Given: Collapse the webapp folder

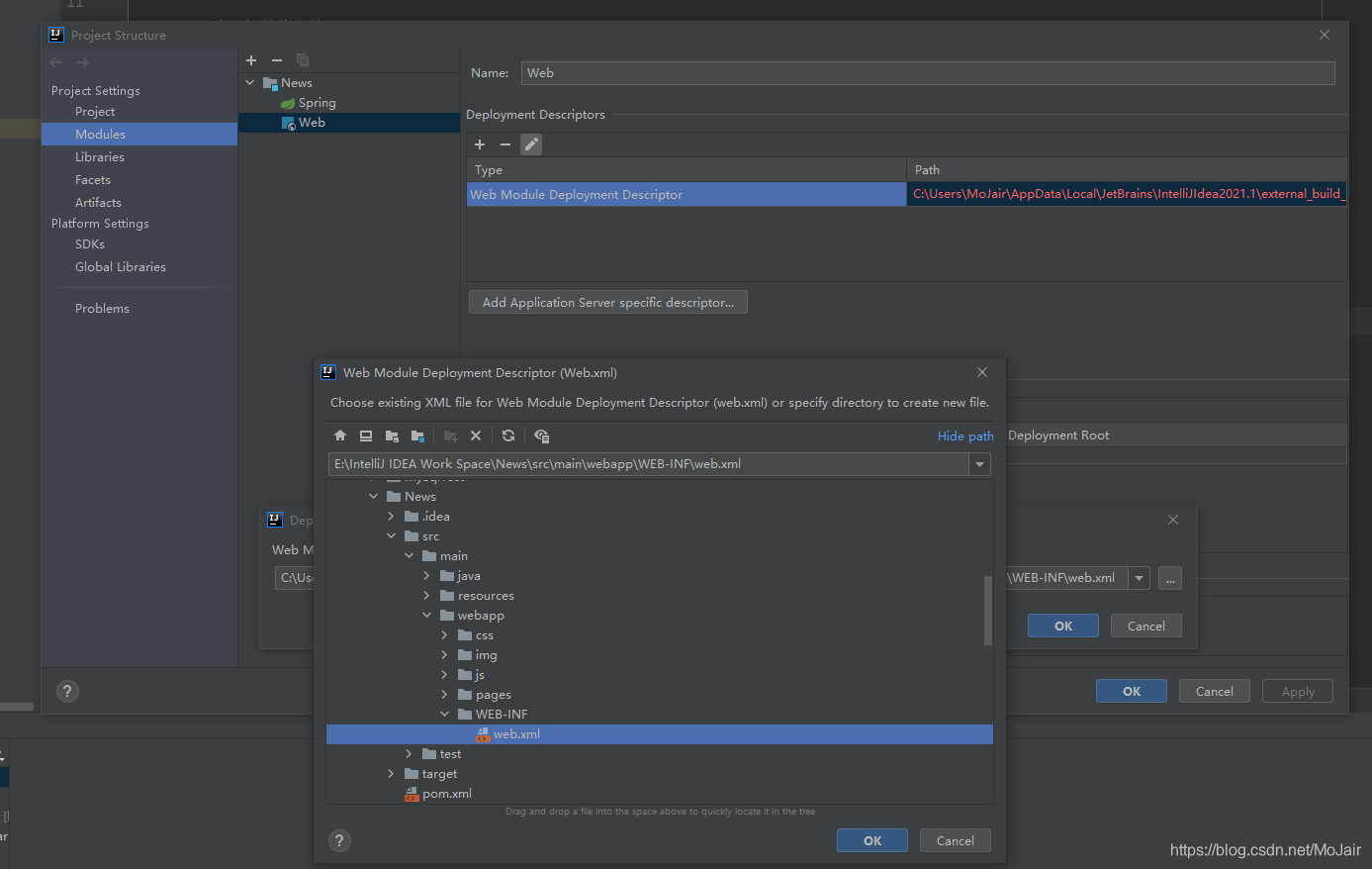Looking at the screenshot, I should coord(427,616).
